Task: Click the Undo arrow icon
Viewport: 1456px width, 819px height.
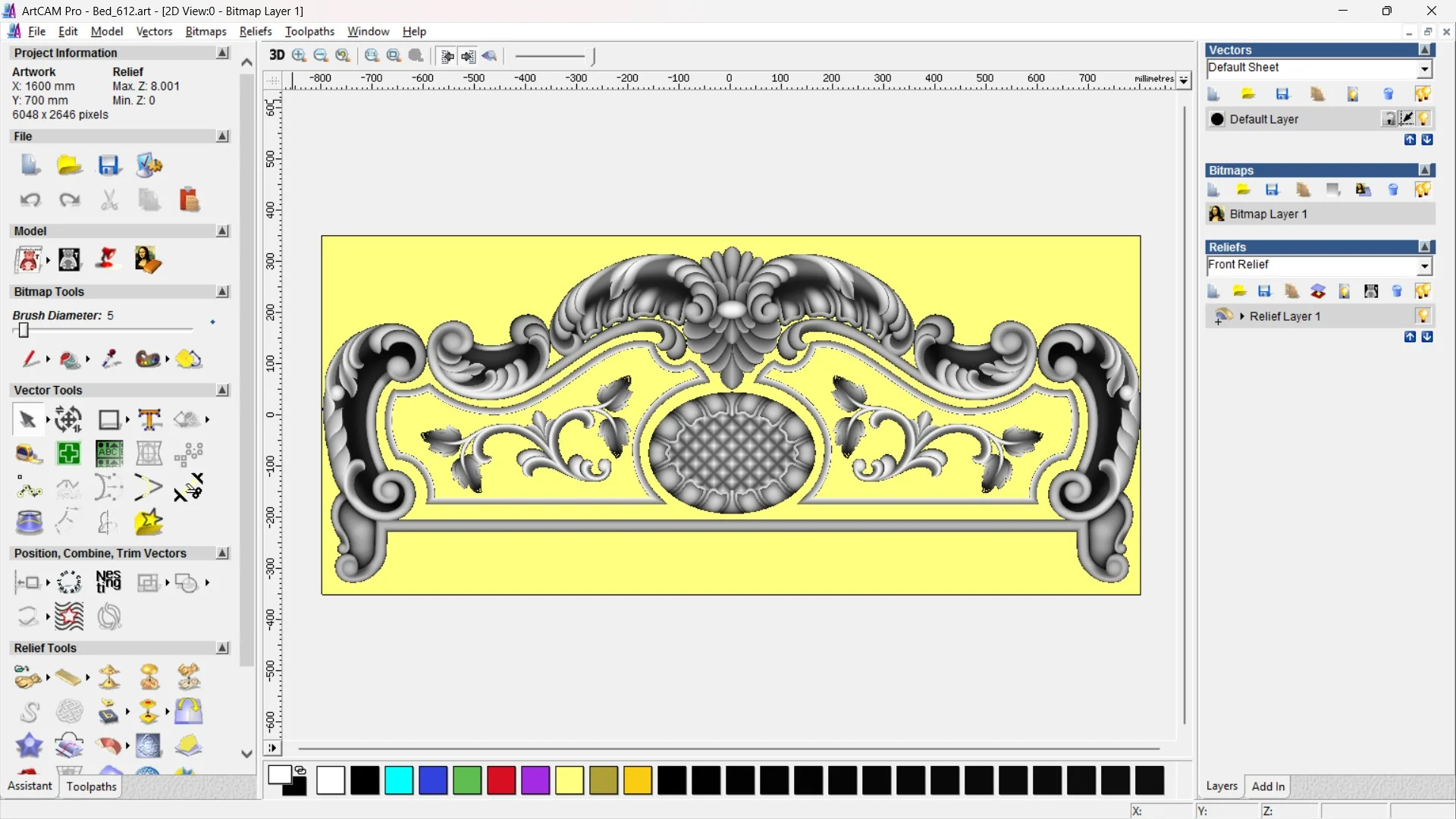Action: click(x=30, y=200)
